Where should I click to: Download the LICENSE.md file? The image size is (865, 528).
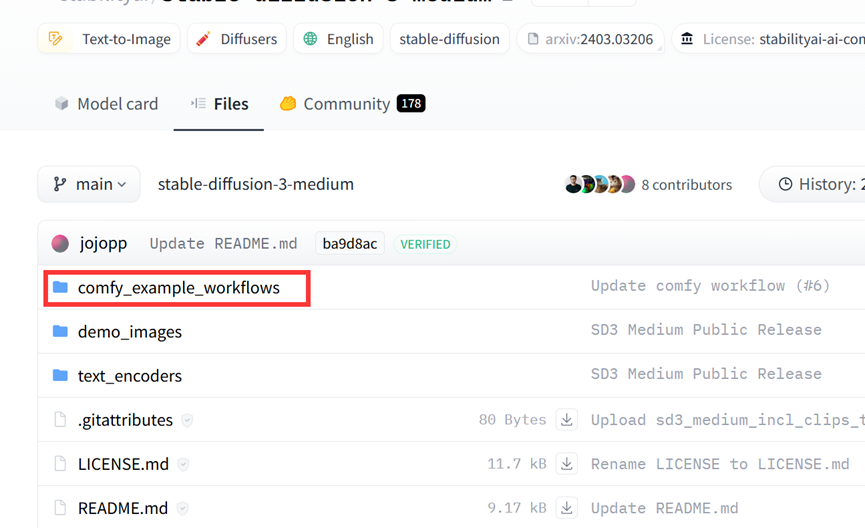point(567,464)
